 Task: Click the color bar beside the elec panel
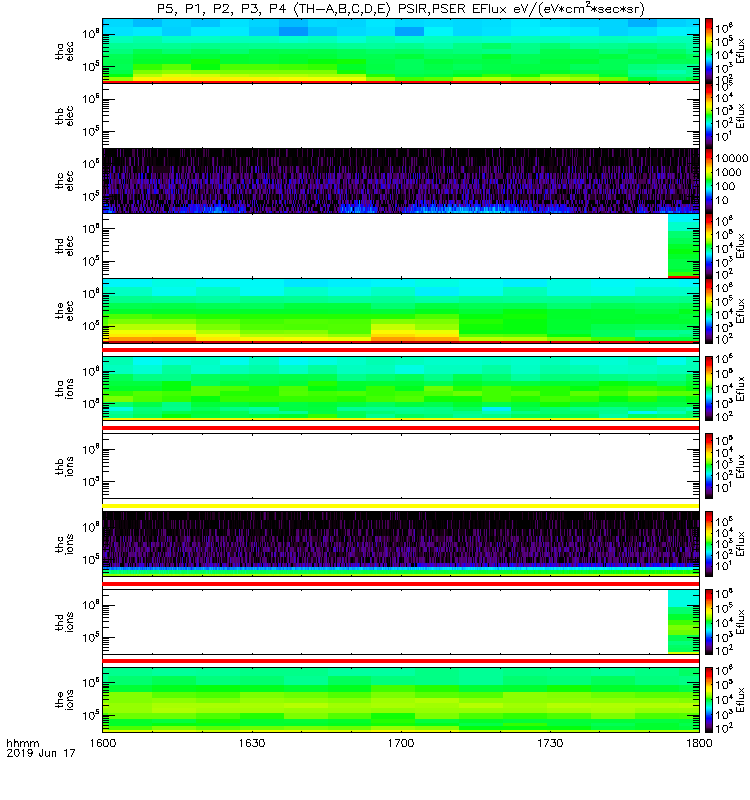(x=709, y=311)
